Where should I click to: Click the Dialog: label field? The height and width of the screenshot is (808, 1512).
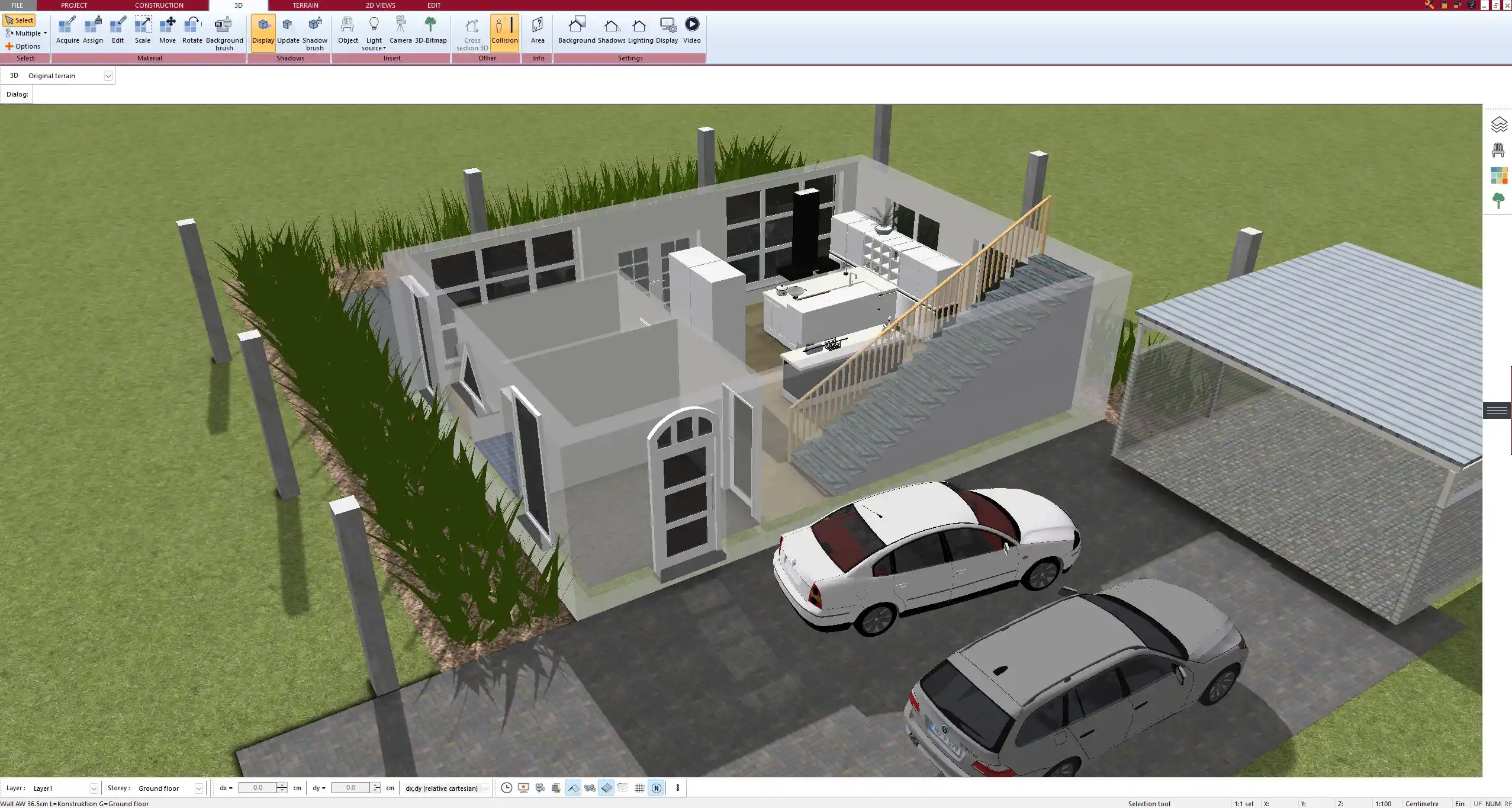(x=17, y=94)
